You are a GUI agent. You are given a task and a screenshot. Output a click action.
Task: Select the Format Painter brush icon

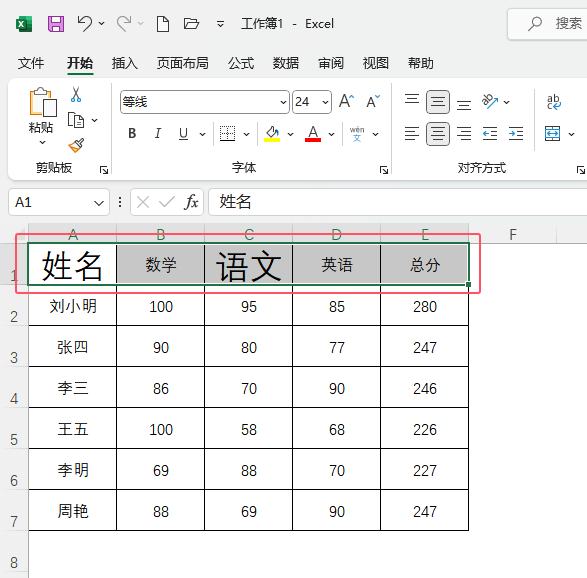(x=76, y=146)
